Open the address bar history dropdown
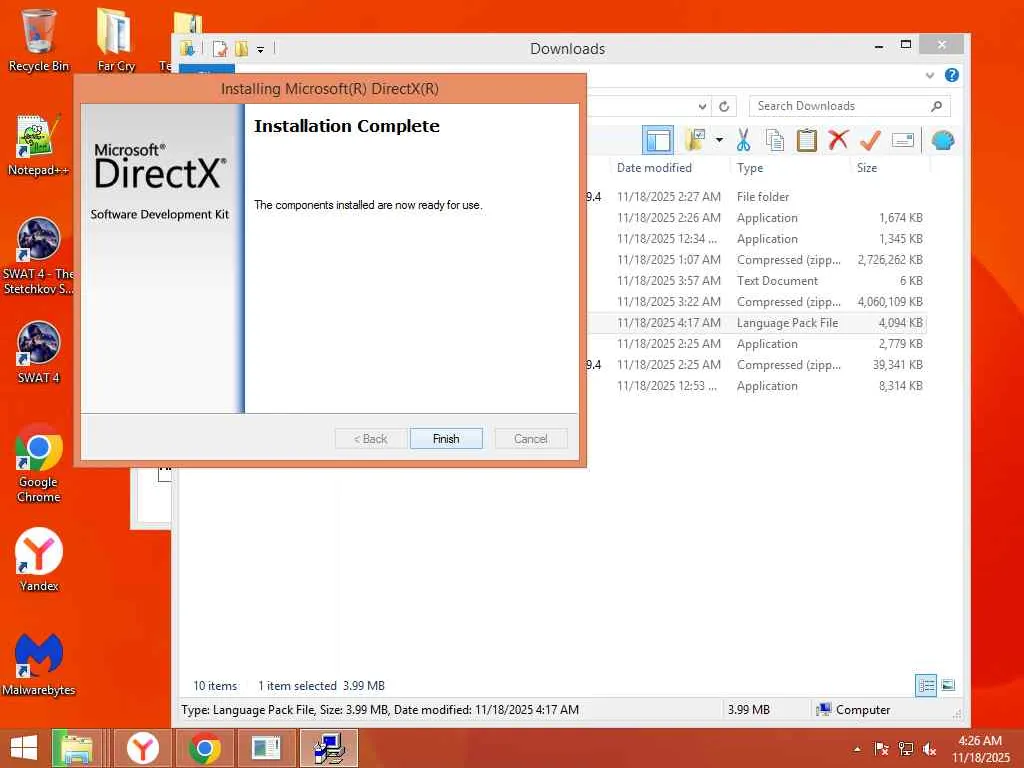Viewport: 1024px width, 768px height. click(x=702, y=106)
